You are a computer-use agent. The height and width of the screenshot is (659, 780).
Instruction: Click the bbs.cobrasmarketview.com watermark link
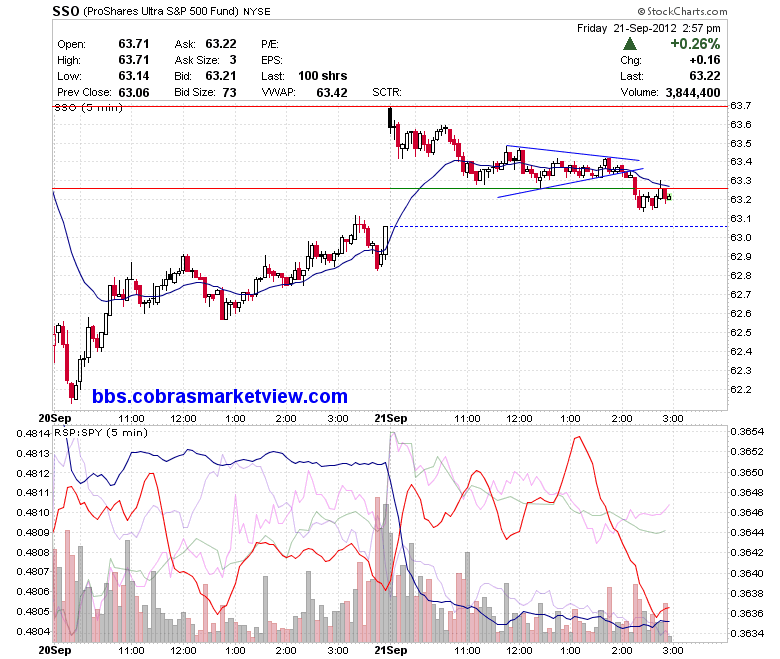point(219,396)
